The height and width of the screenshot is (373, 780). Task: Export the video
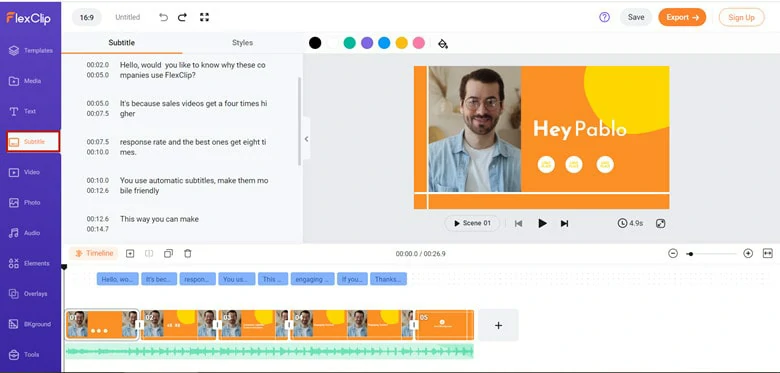682,17
